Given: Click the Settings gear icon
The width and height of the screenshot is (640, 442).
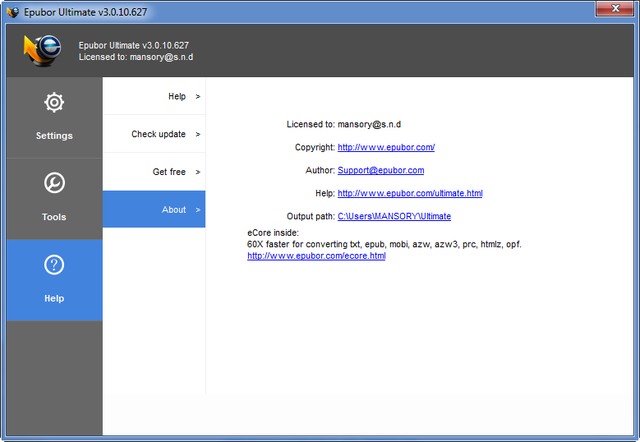Looking at the screenshot, I should [54, 103].
